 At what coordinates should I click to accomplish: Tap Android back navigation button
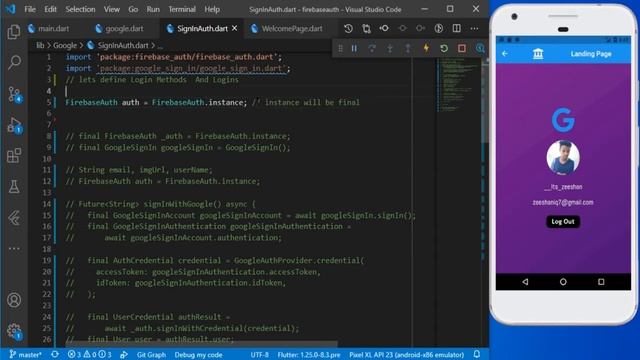click(525, 282)
